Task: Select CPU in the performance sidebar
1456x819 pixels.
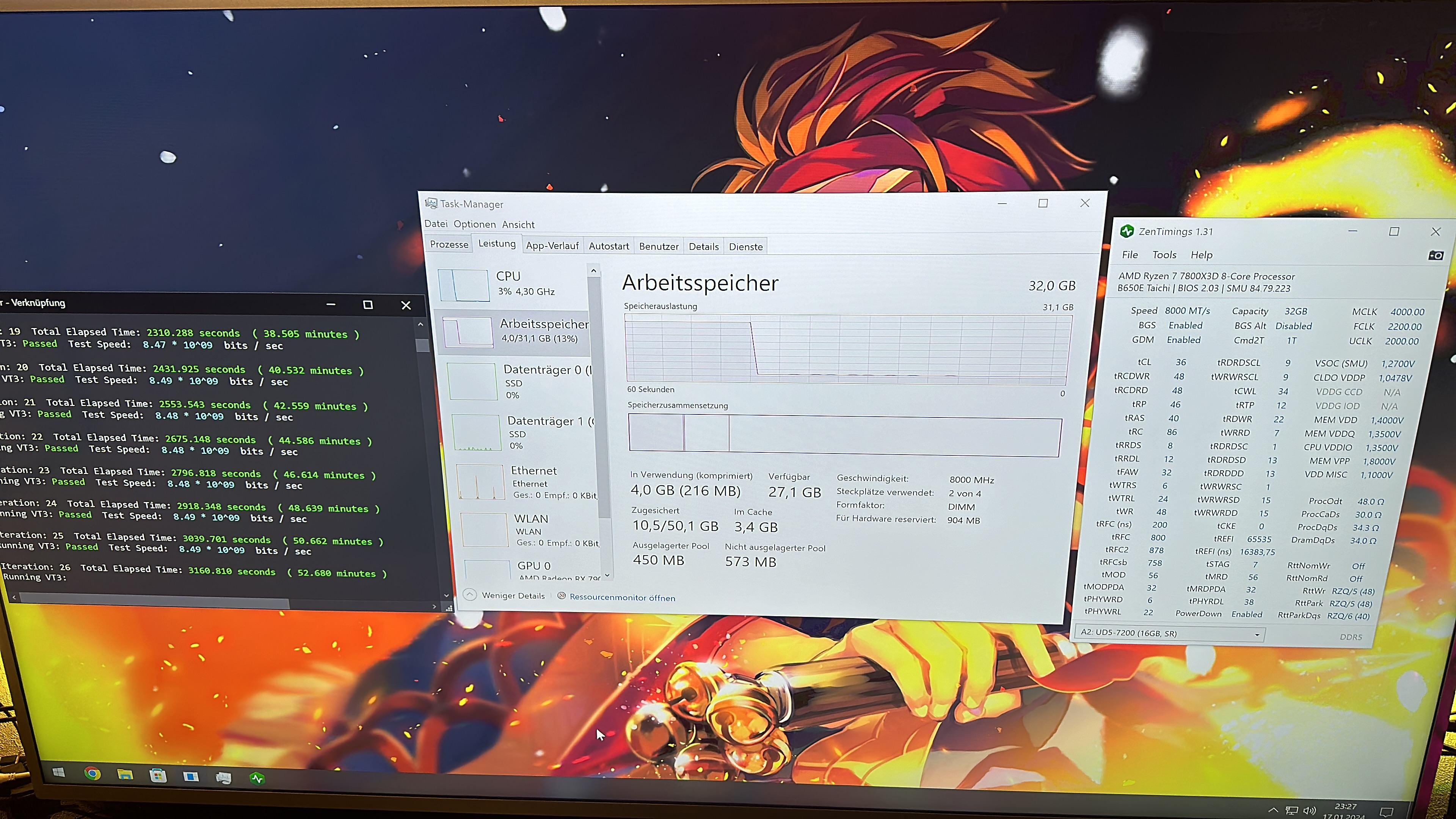Action: click(x=511, y=284)
